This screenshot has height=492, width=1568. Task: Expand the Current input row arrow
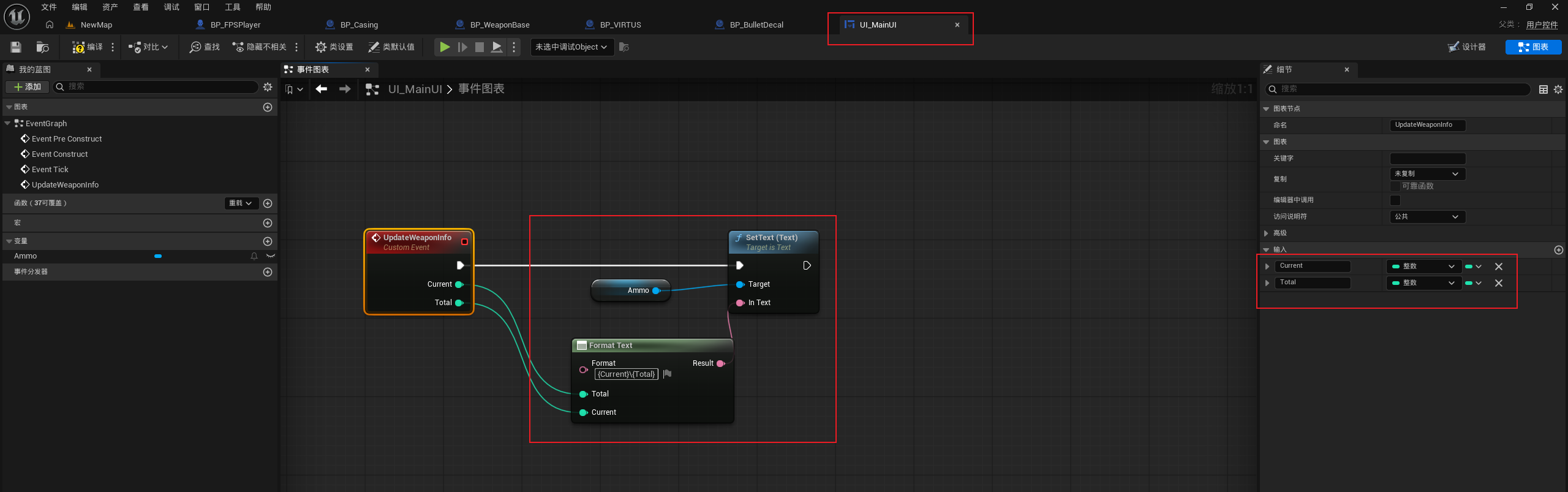tap(1267, 267)
